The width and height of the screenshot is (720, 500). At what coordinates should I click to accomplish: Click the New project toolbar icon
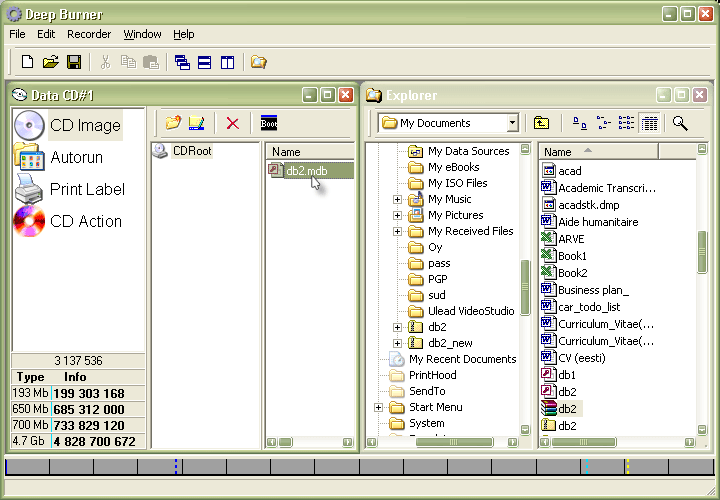(x=27, y=62)
